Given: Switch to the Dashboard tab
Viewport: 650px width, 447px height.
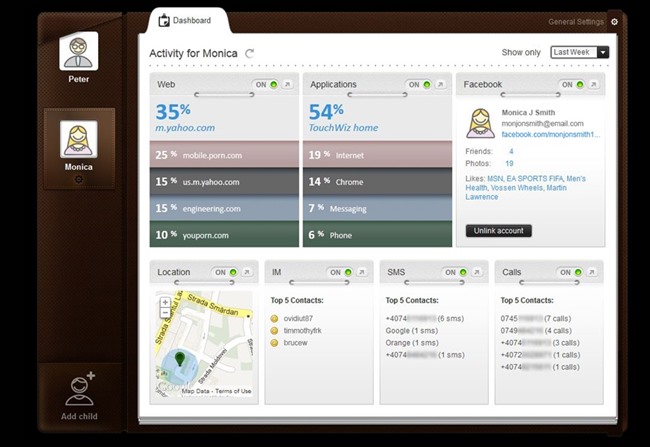Looking at the screenshot, I should [187, 21].
